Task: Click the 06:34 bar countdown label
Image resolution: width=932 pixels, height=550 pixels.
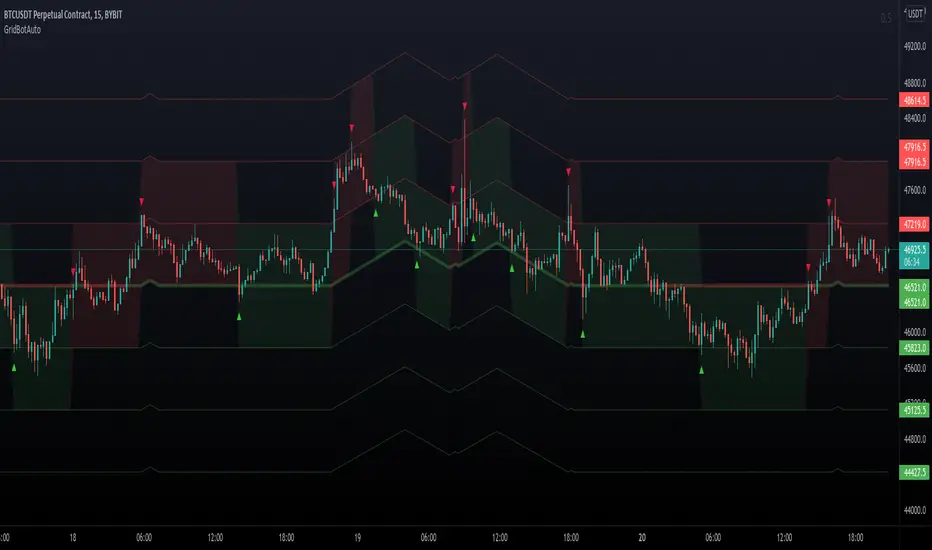Action: (x=914, y=262)
